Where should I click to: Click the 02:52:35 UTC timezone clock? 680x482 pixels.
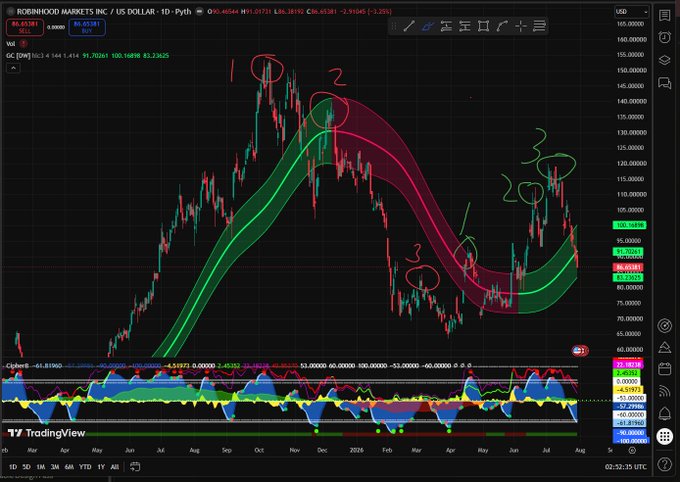[x=625, y=467]
